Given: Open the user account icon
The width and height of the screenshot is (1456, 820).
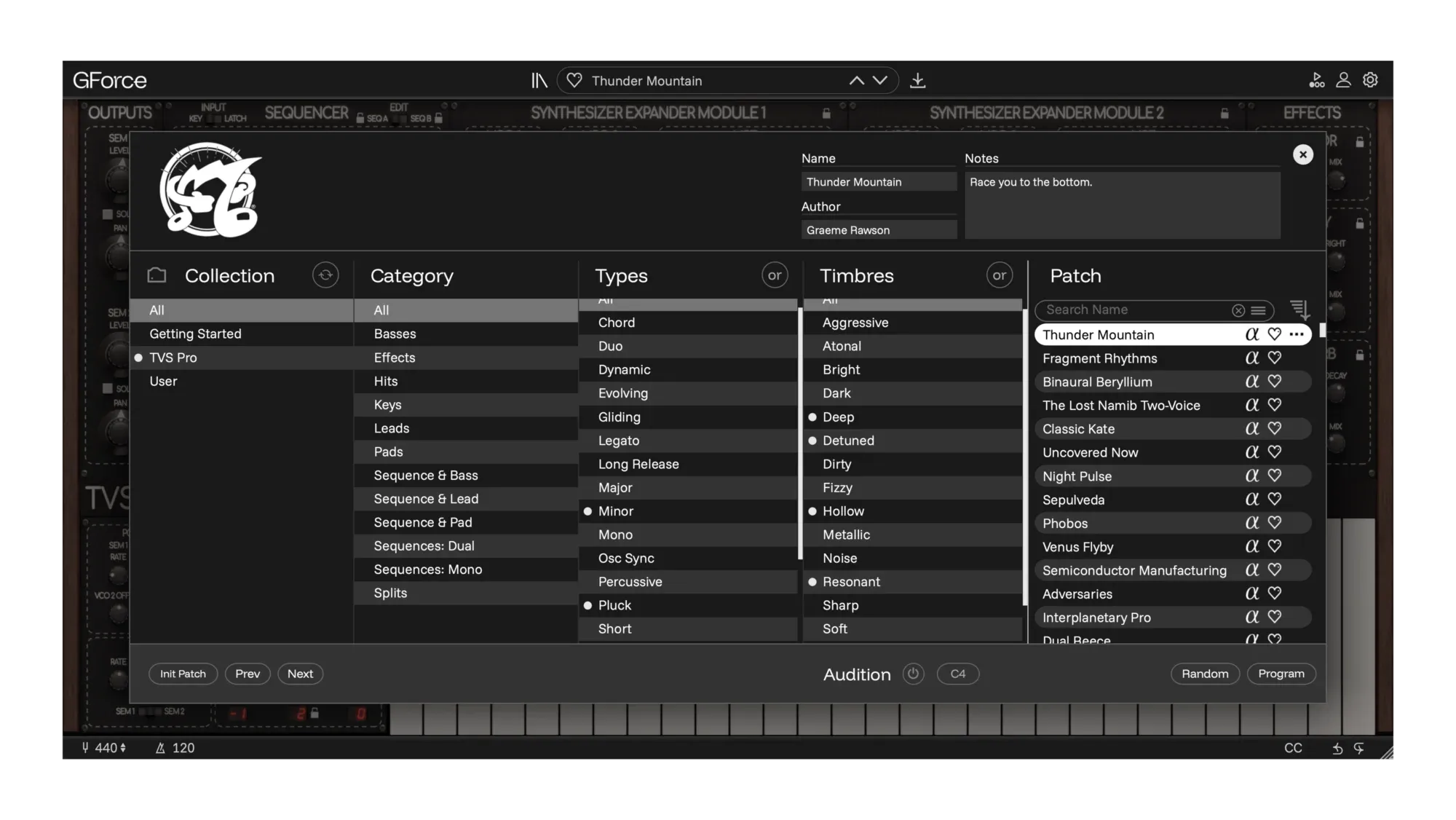Looking at the screenshot, I should (1343, 79).
